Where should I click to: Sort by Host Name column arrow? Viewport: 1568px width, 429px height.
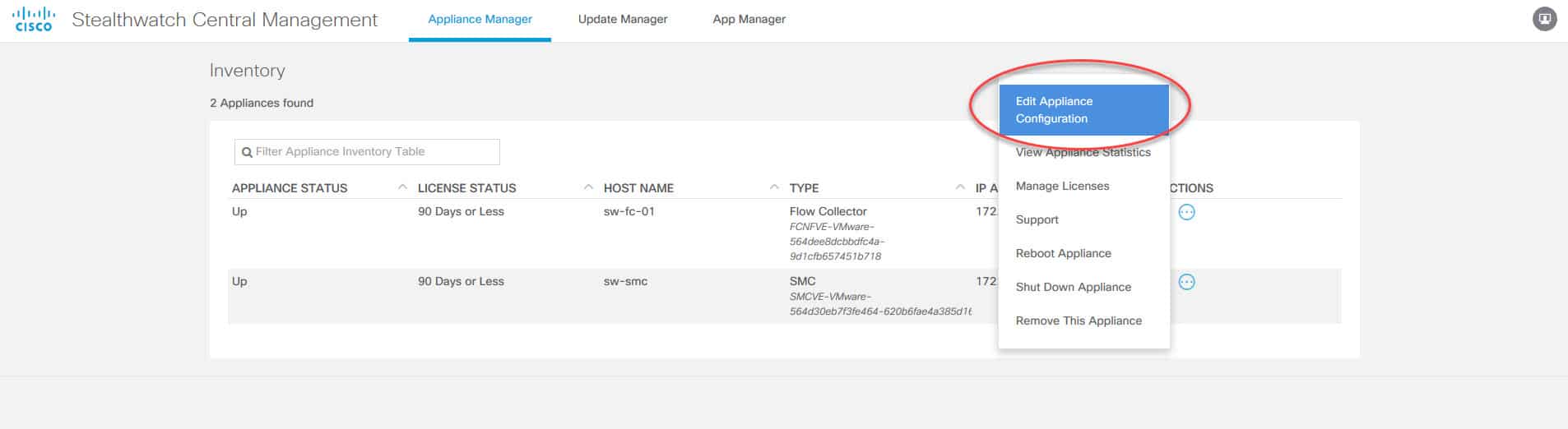coord(774,187)
